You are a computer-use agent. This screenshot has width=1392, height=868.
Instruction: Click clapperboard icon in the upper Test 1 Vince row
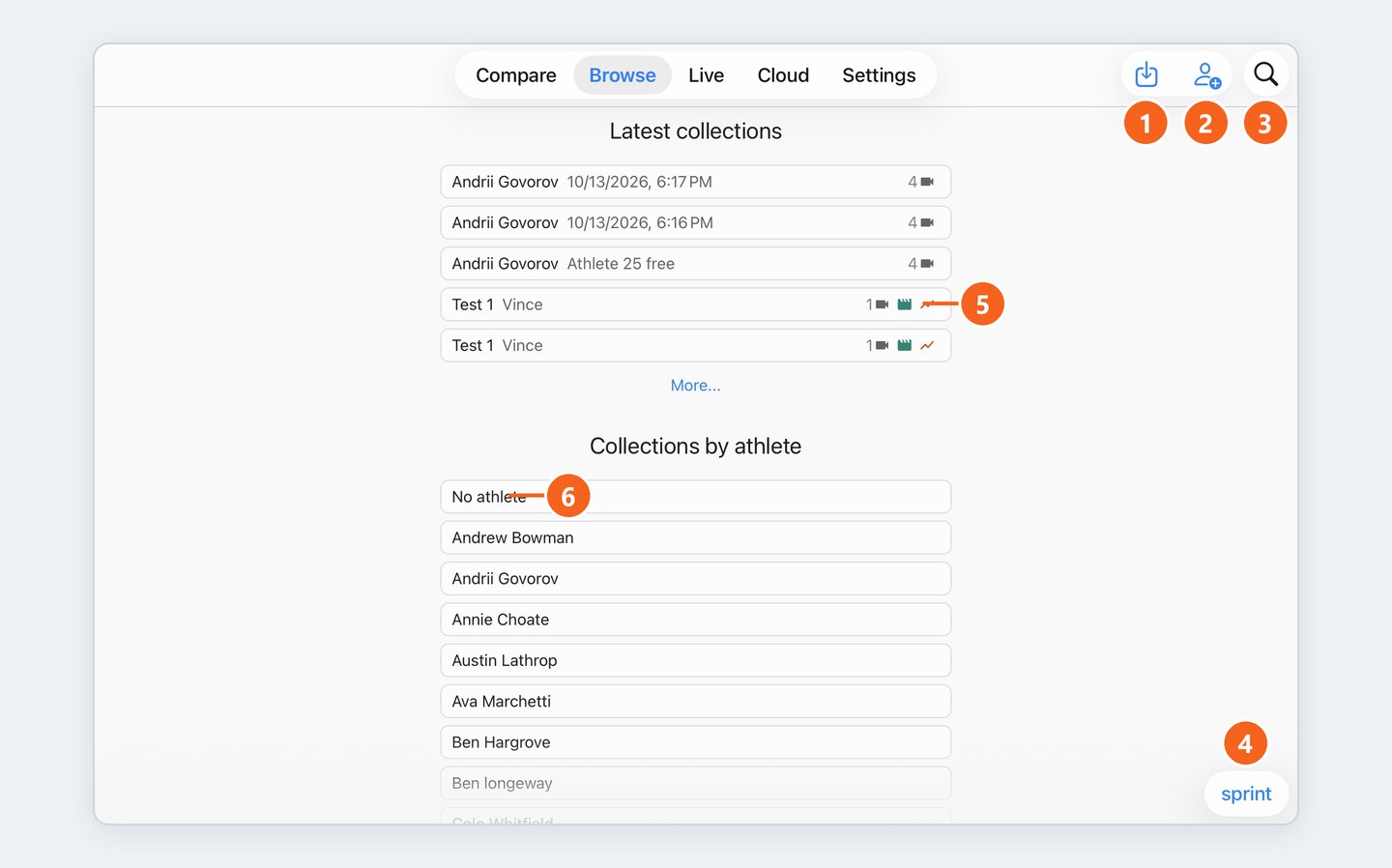(905, 304)
